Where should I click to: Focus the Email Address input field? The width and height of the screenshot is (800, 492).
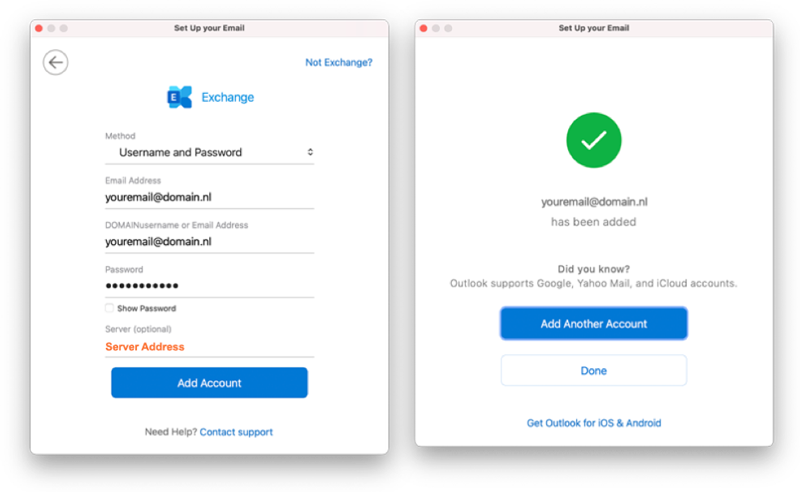tap(209, 197)
